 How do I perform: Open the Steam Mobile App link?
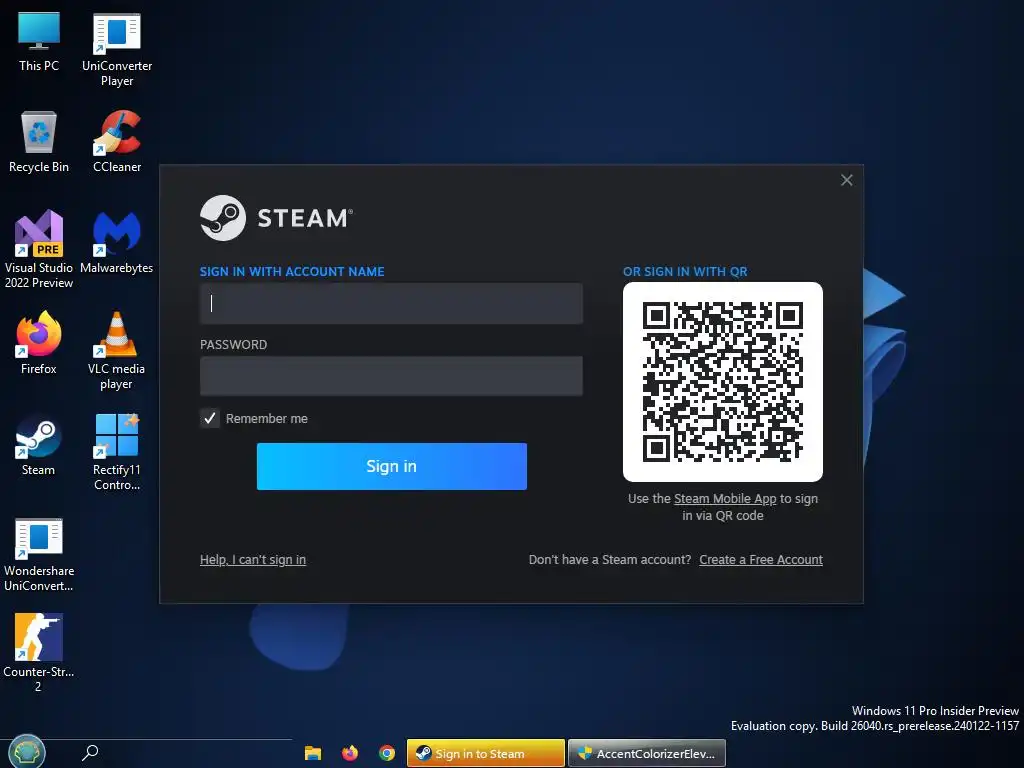point(725,498)
